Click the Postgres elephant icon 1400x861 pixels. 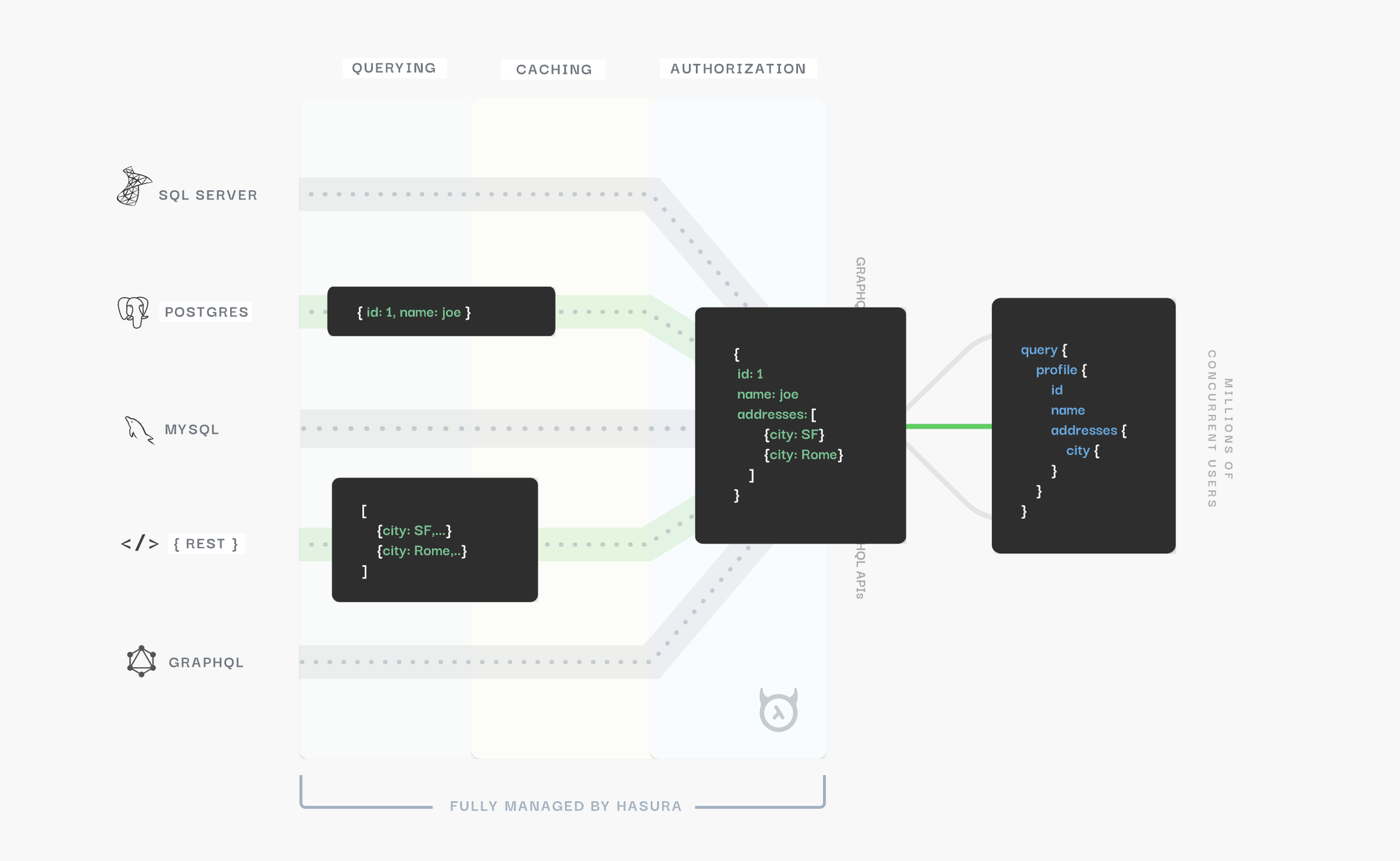click(133, 312)
